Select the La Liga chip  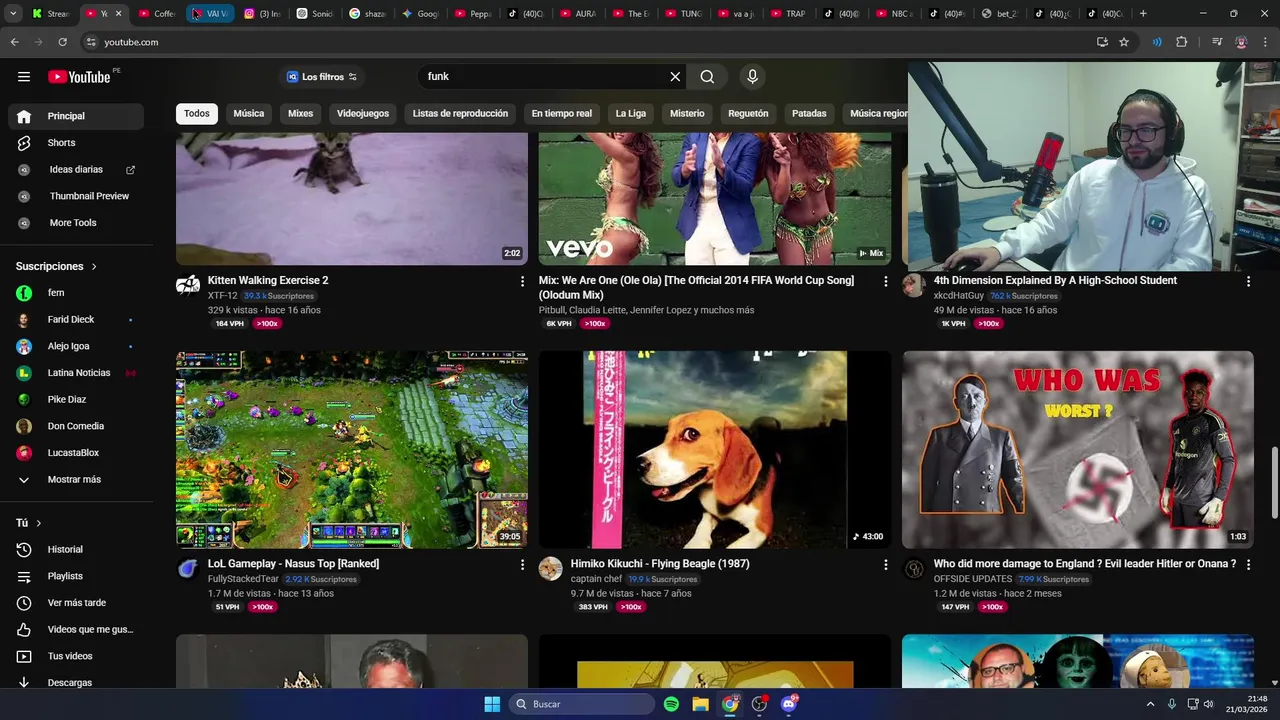pyautogui.click(x=631, y=114)
